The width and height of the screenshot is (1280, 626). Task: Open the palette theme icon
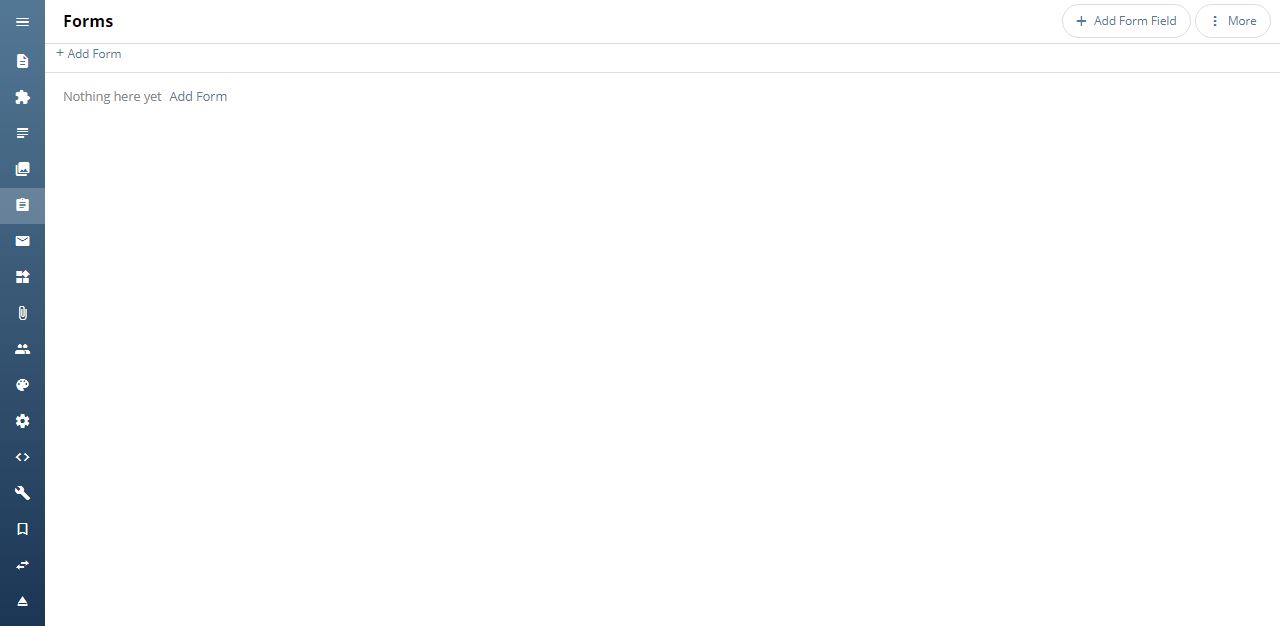pyautogui.click(x=22, y=385)
